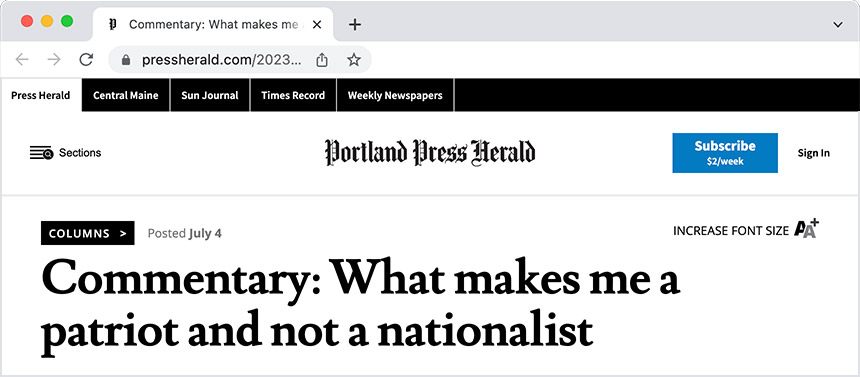Click the Sign In link
The image size is (860, 377).
click(813, 153)
